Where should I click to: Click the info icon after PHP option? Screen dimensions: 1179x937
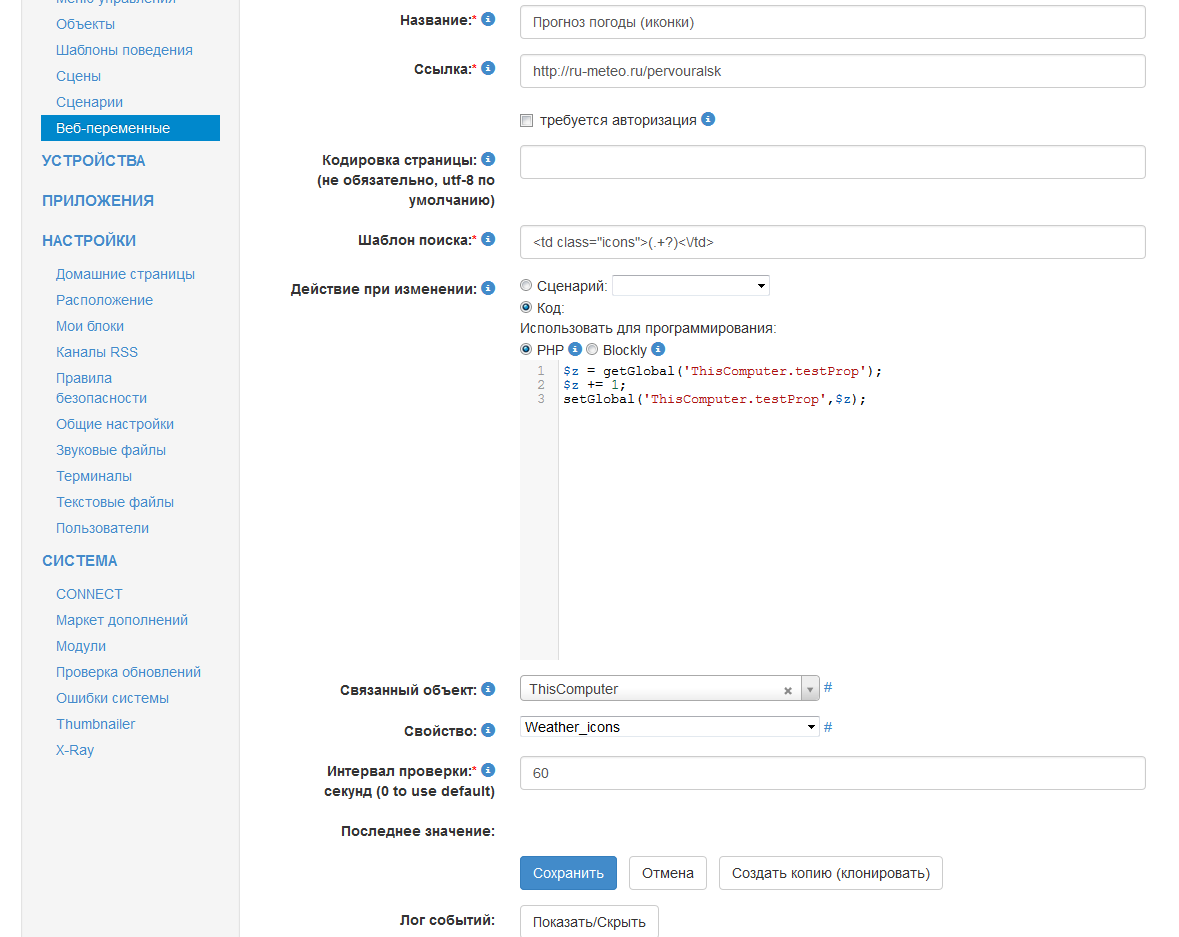tap(575, 349)
